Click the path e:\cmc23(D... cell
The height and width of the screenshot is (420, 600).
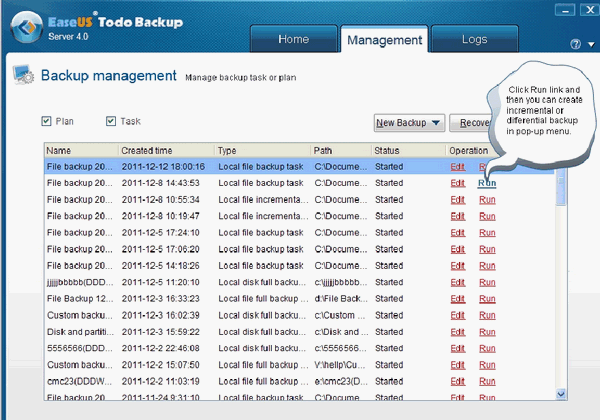click(341, 381)
